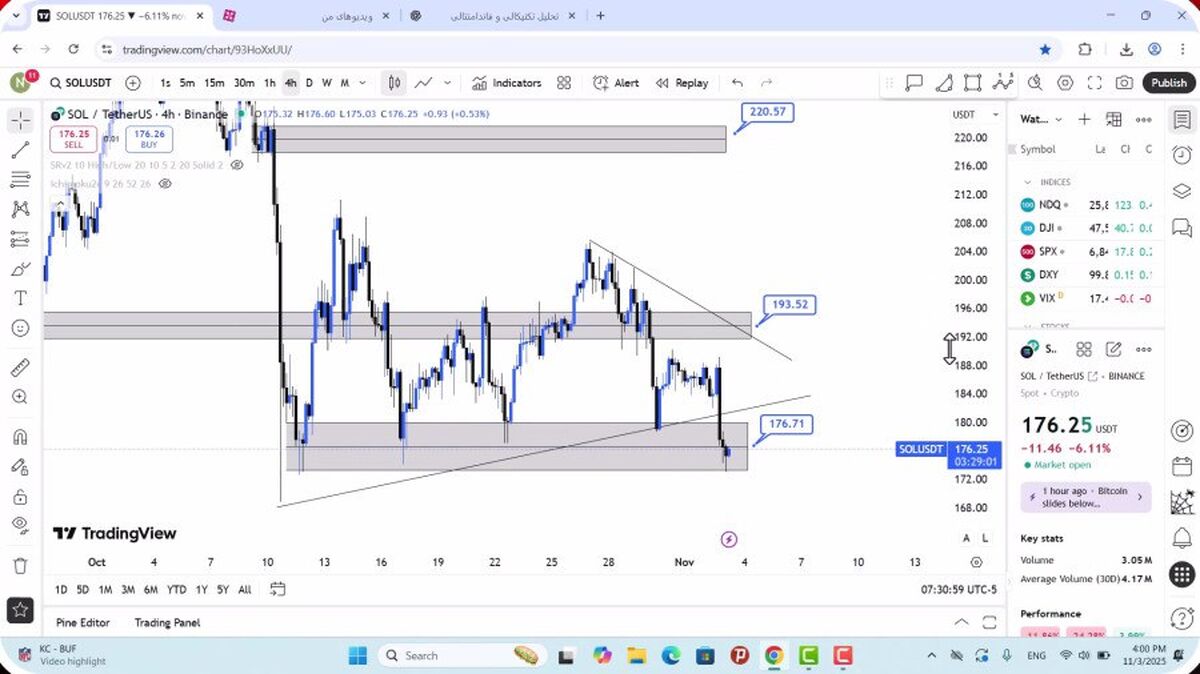Open the go to date calendar
1200x674 pixels.
278,589
